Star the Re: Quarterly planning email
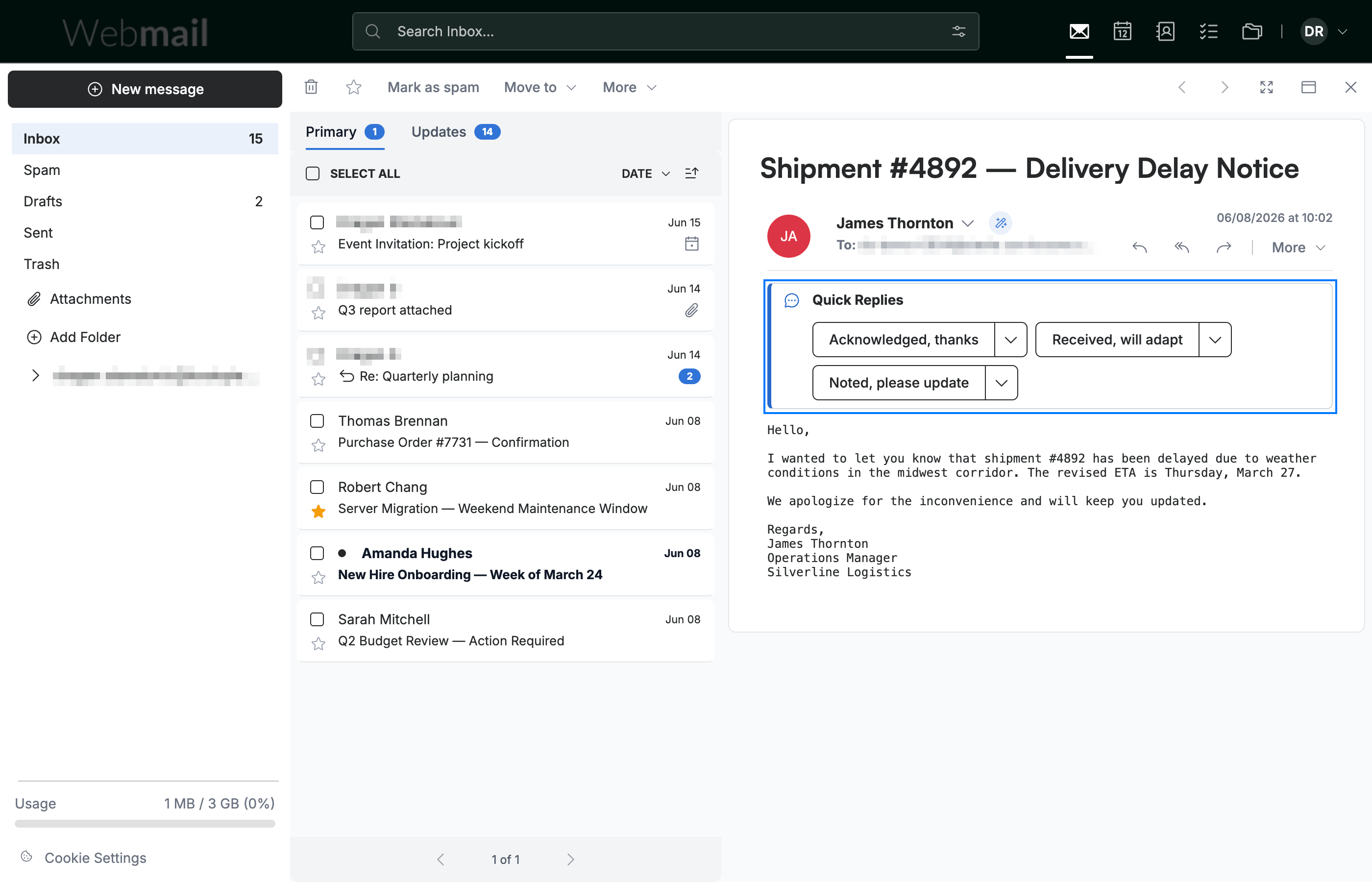Image resolution: width=1372 pixels, height=882 pixels. tap(318, 379)
